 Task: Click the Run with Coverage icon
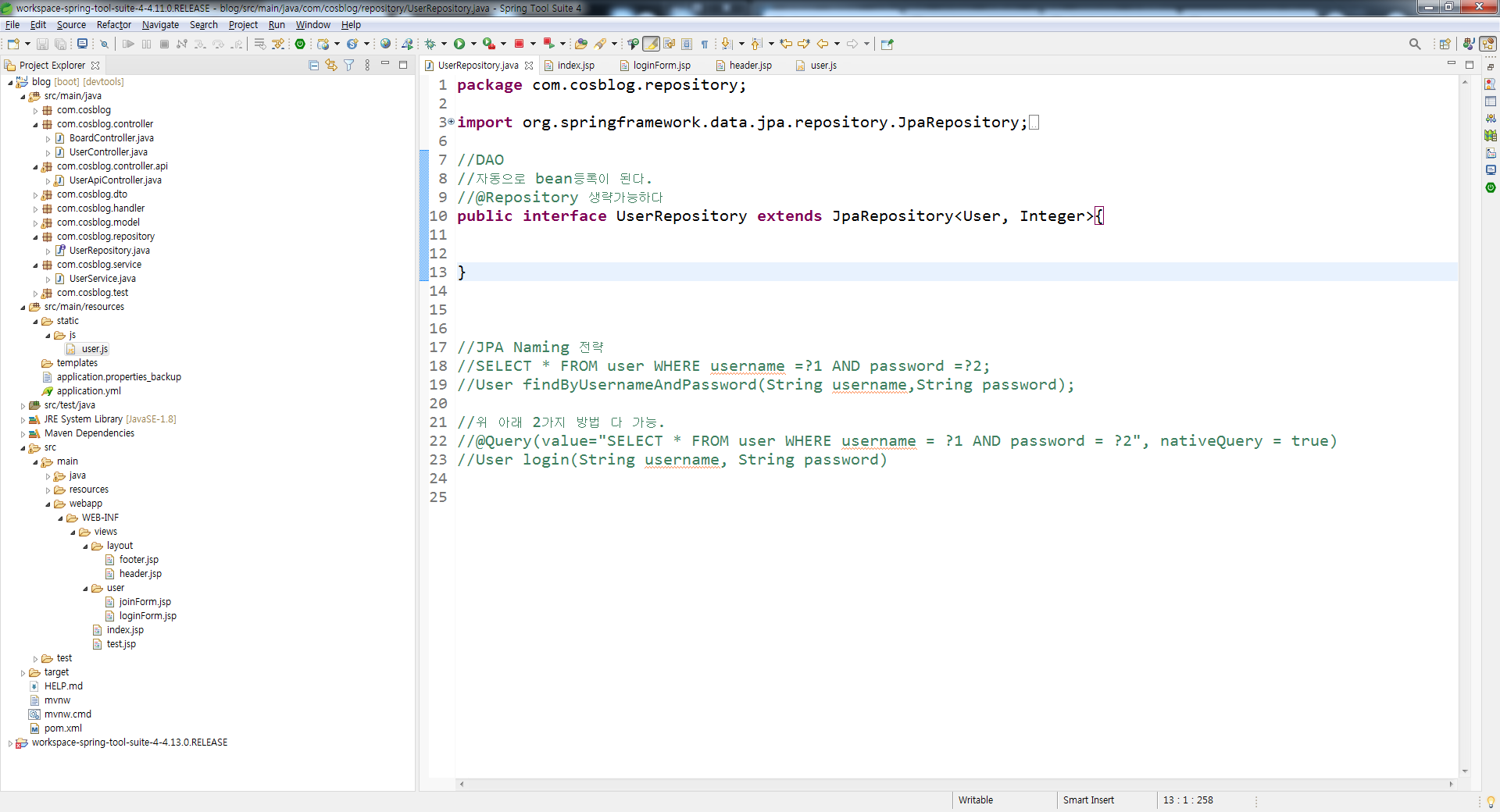[x=489, y=45]
